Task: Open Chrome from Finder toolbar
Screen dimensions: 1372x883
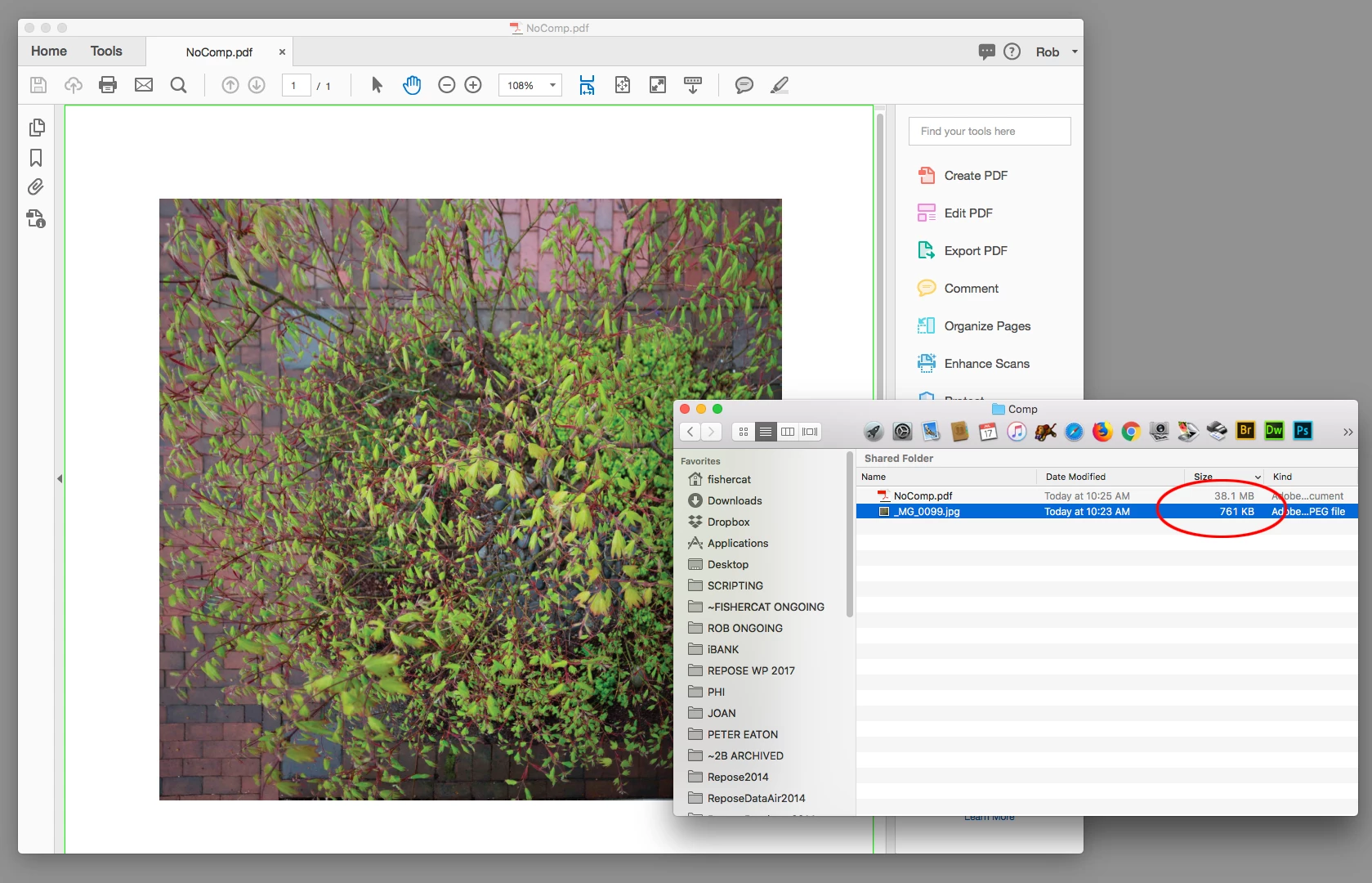Action: (x=1131, y=432)
